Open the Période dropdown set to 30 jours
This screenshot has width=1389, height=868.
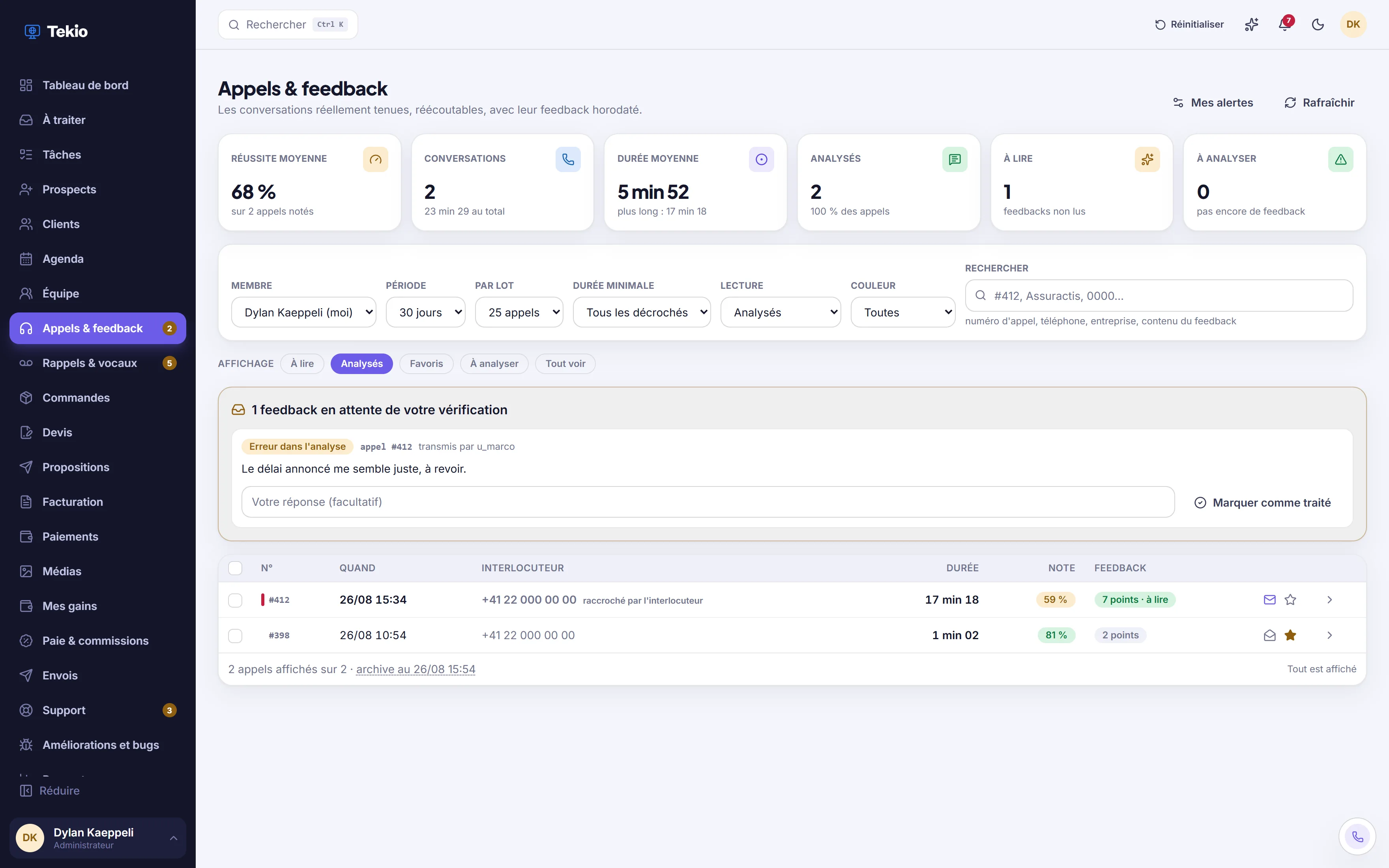(425, 312)
